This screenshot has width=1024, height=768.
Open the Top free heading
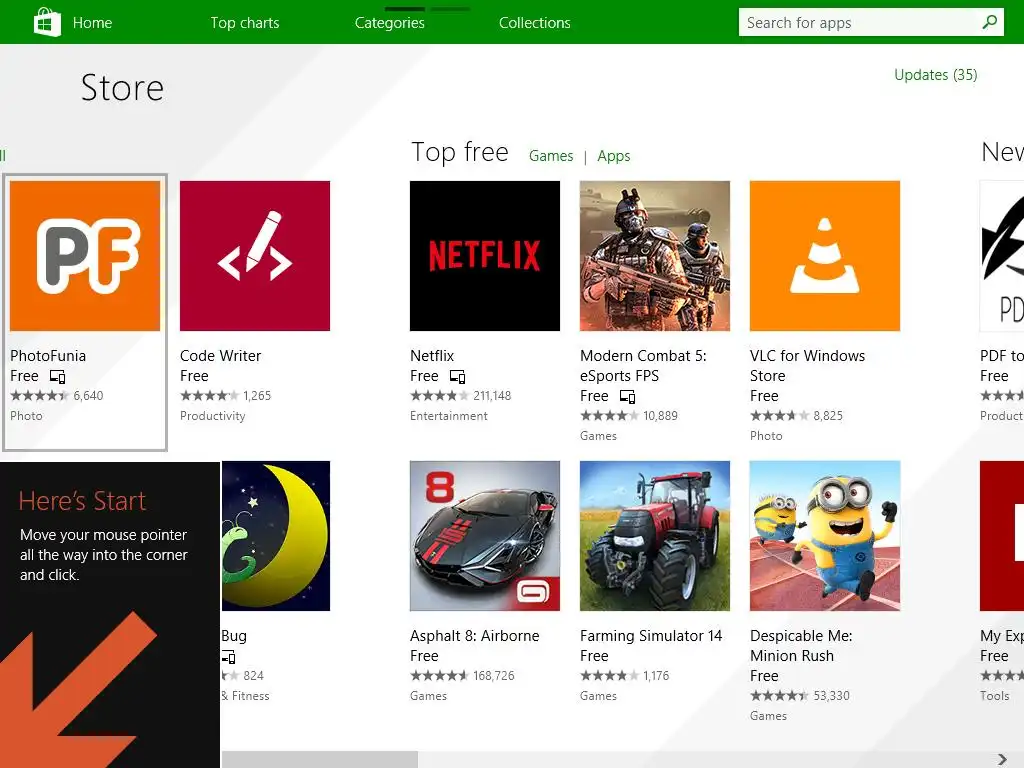460,152
